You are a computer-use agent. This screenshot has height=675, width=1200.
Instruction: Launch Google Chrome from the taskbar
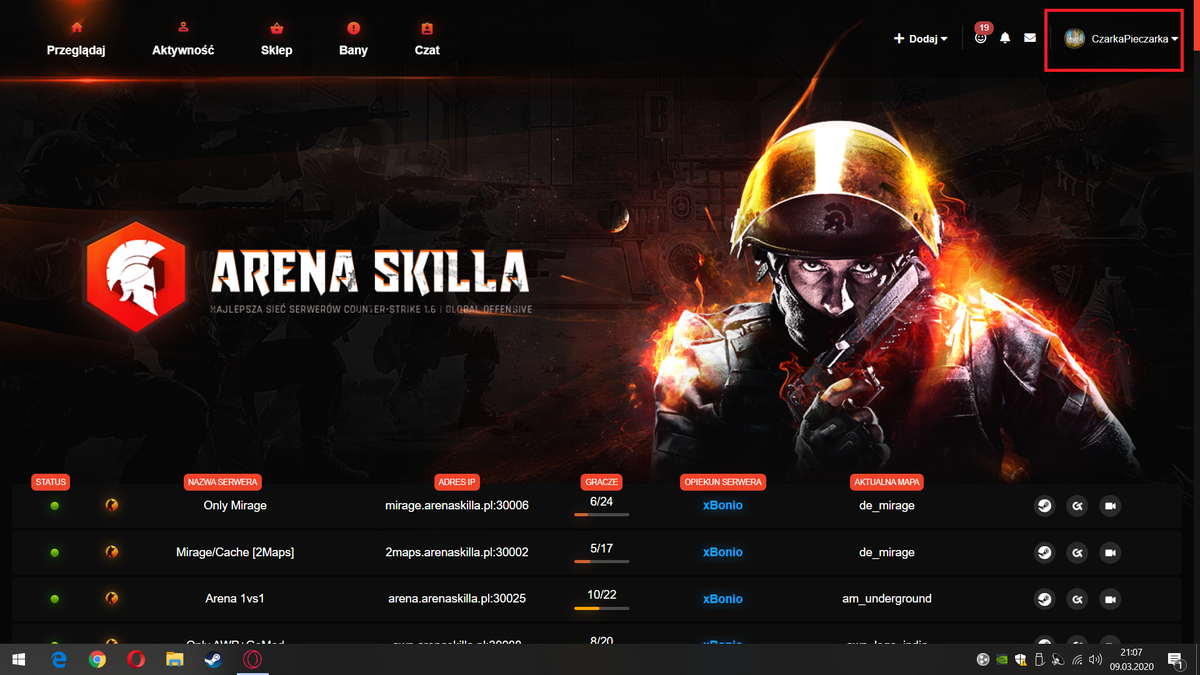point(97,660)
